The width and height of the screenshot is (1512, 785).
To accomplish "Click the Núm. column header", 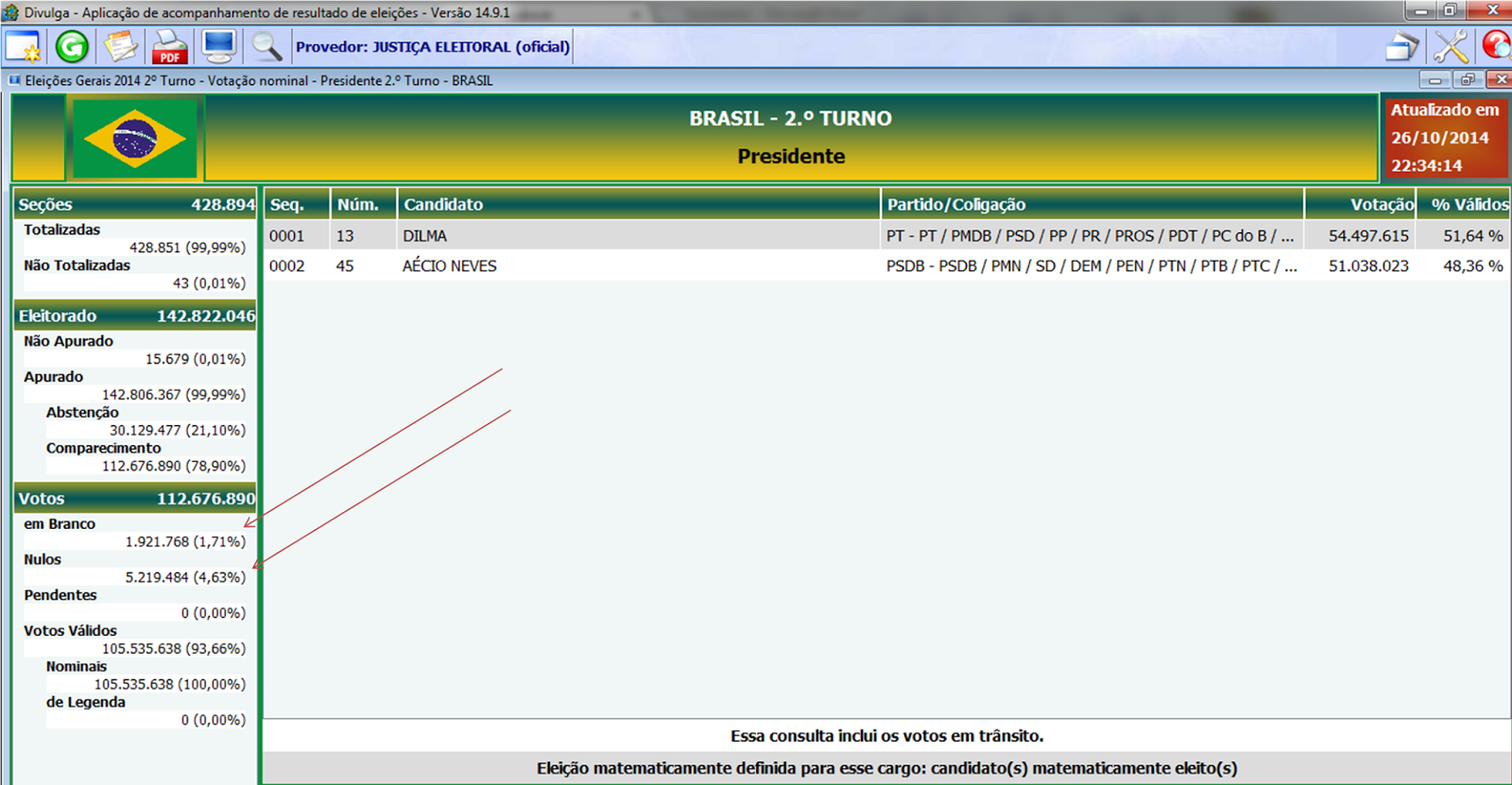I will click(x=364, y=204).
